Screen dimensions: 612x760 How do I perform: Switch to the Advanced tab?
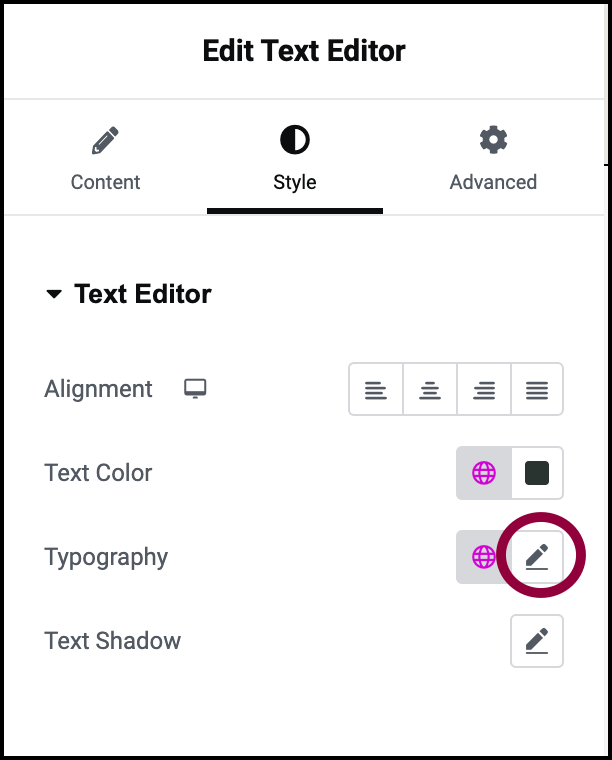tap(493, 182)
